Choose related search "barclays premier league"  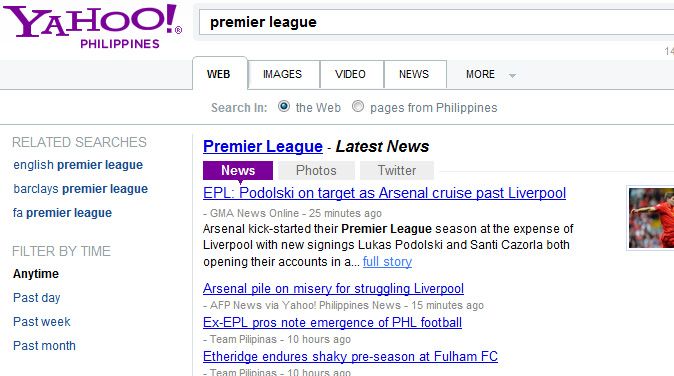[x=80, y=189]
